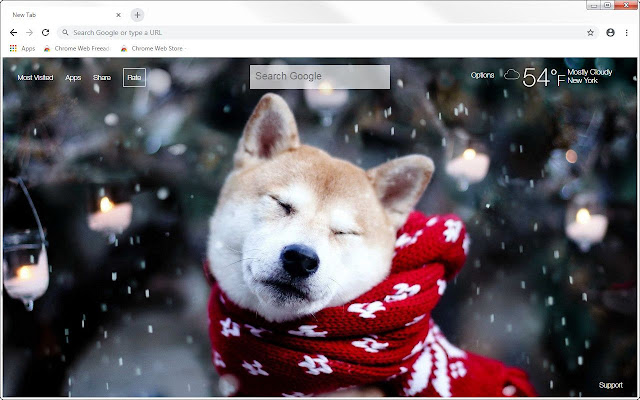Open the Support link
The height and width of the screenshot is (400, 640).
[611, 385]
